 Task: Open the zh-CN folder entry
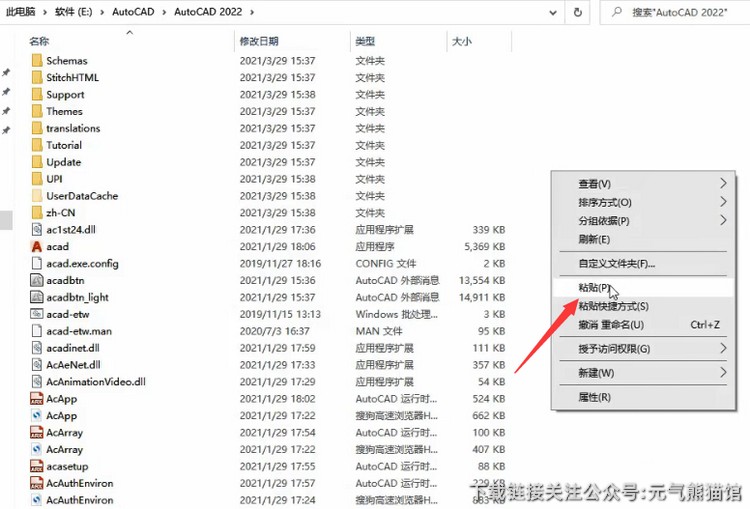(x=60, y=213)
